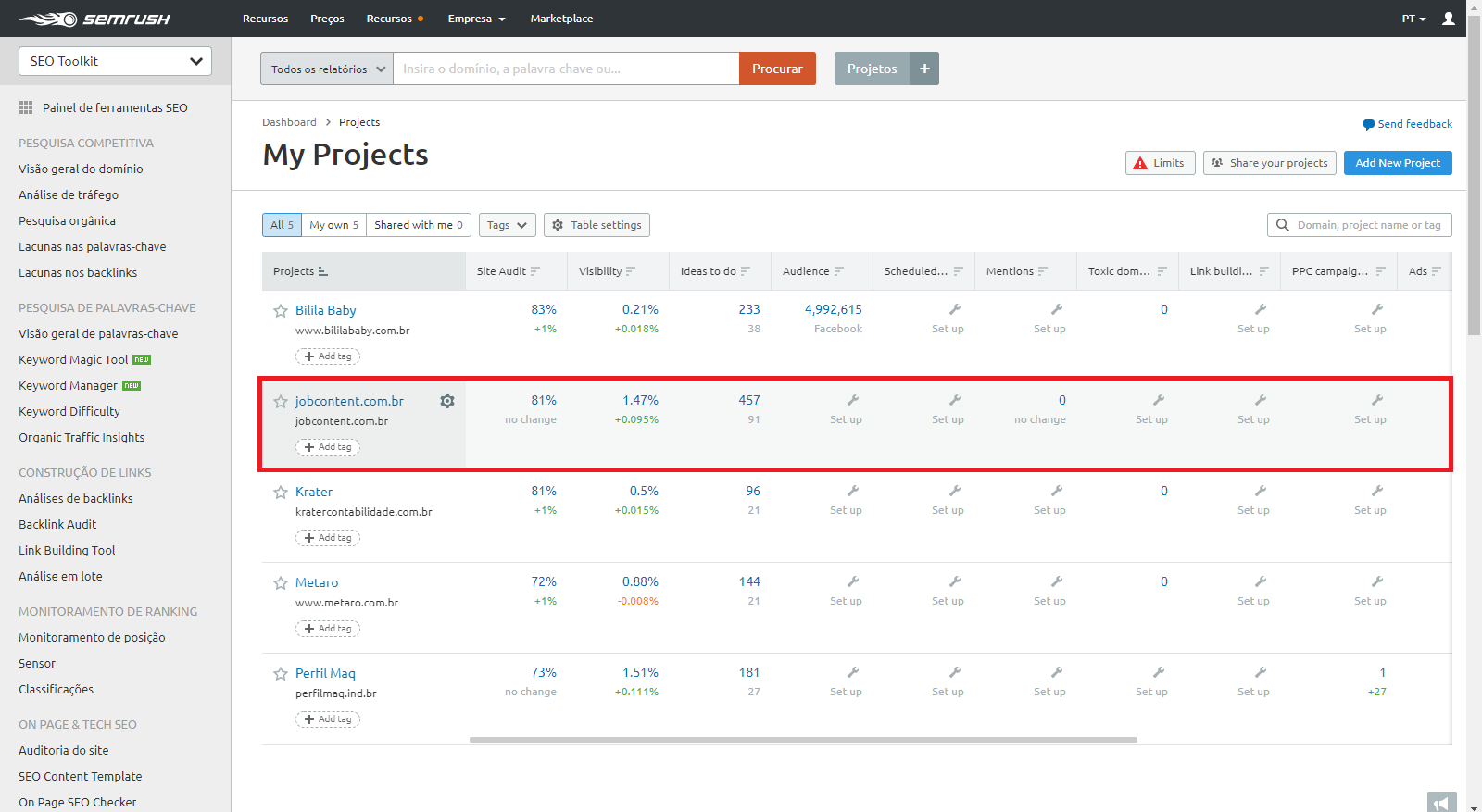1482x812 pixels.
Task: Open the PT language selector
Action: [x=1413, y=19]
